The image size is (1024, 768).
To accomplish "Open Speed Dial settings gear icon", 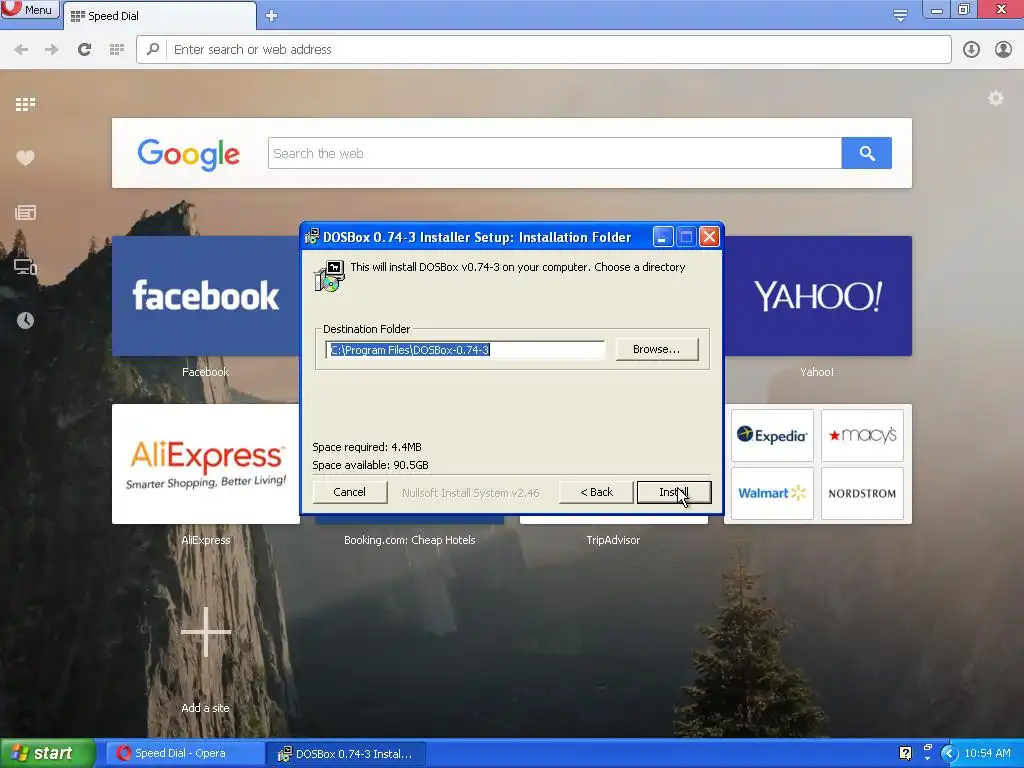I will point(995,99).
